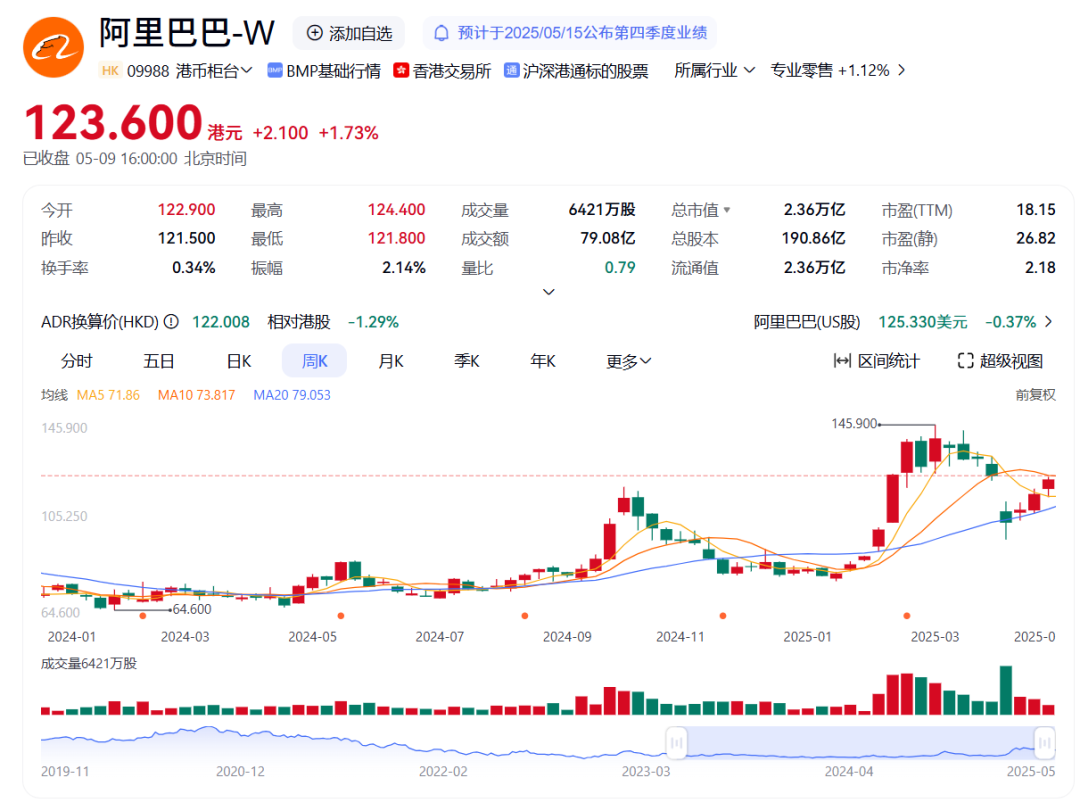Open the 超级视图 view
The height and width of the screenshot is (811, 1080).
coord(1000,361)
